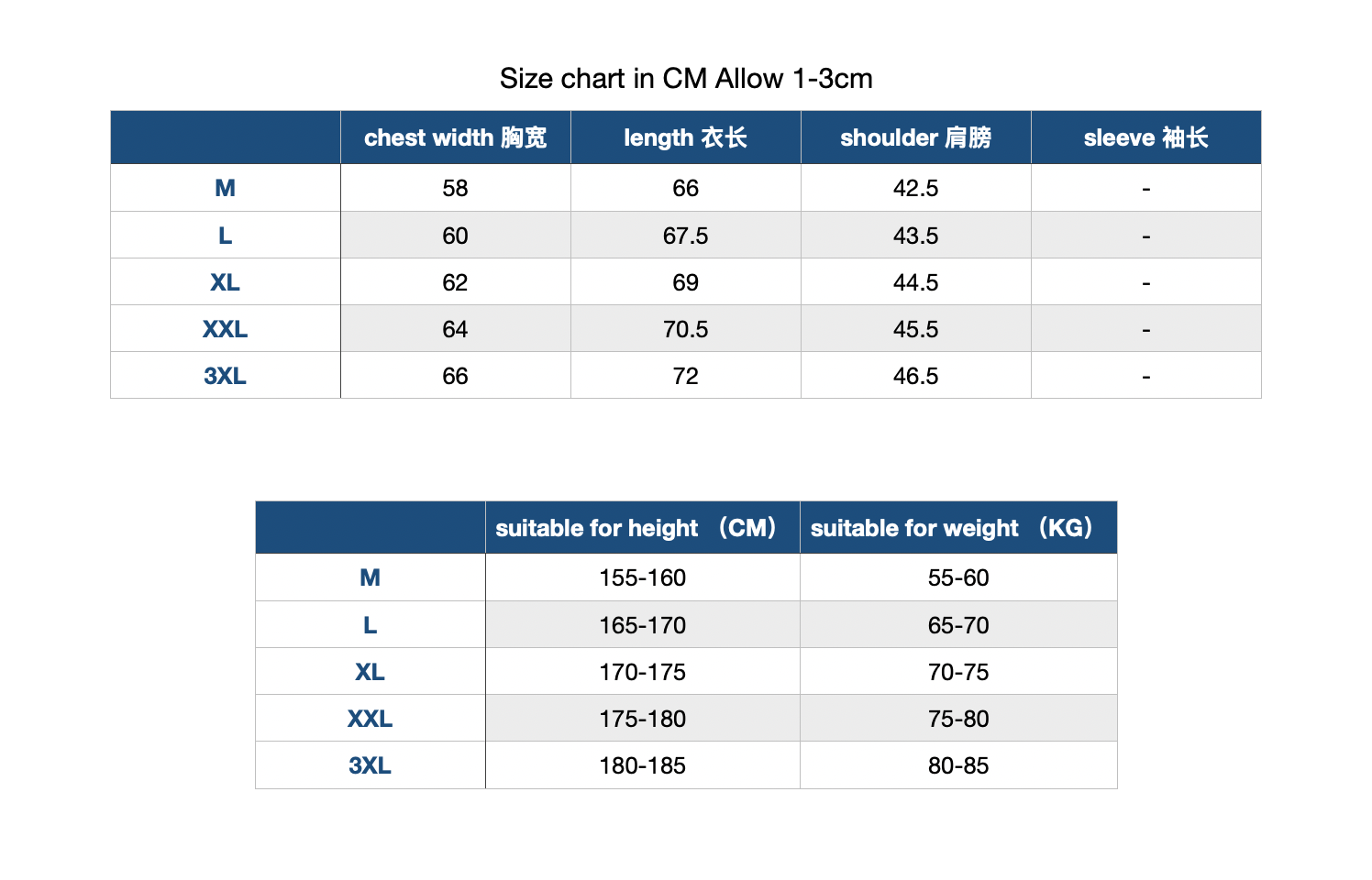Select the sleeve column header
Screen dimensions: 1372x880
point(1145,137)
